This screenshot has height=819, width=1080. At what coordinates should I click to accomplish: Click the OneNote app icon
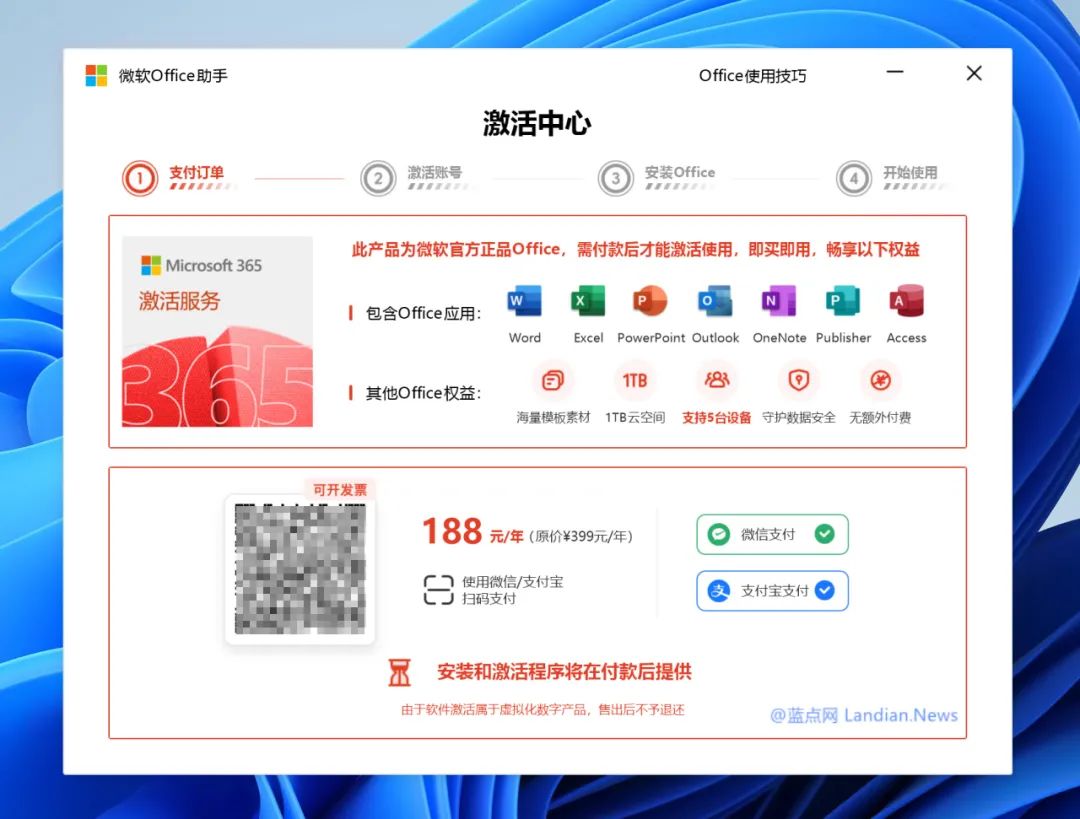click(x=779, y=301)
